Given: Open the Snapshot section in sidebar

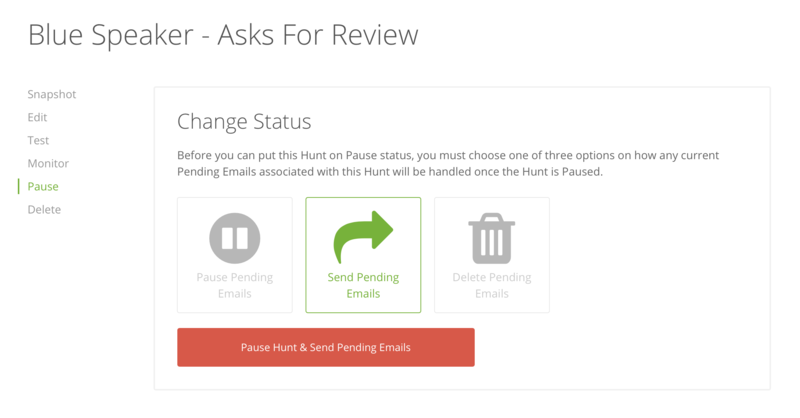Looking at the screenshot, I should [52, 94].
